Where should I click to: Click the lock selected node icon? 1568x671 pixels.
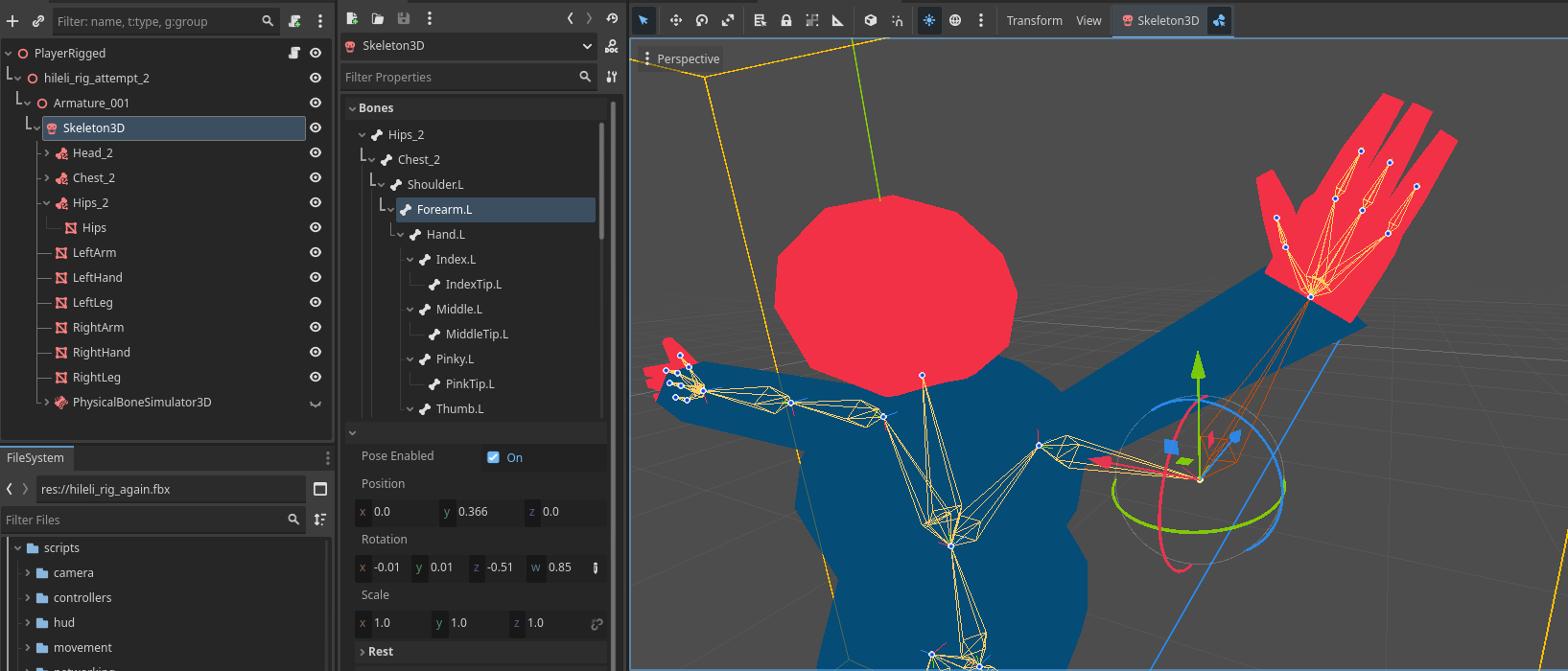click(786, 20)
